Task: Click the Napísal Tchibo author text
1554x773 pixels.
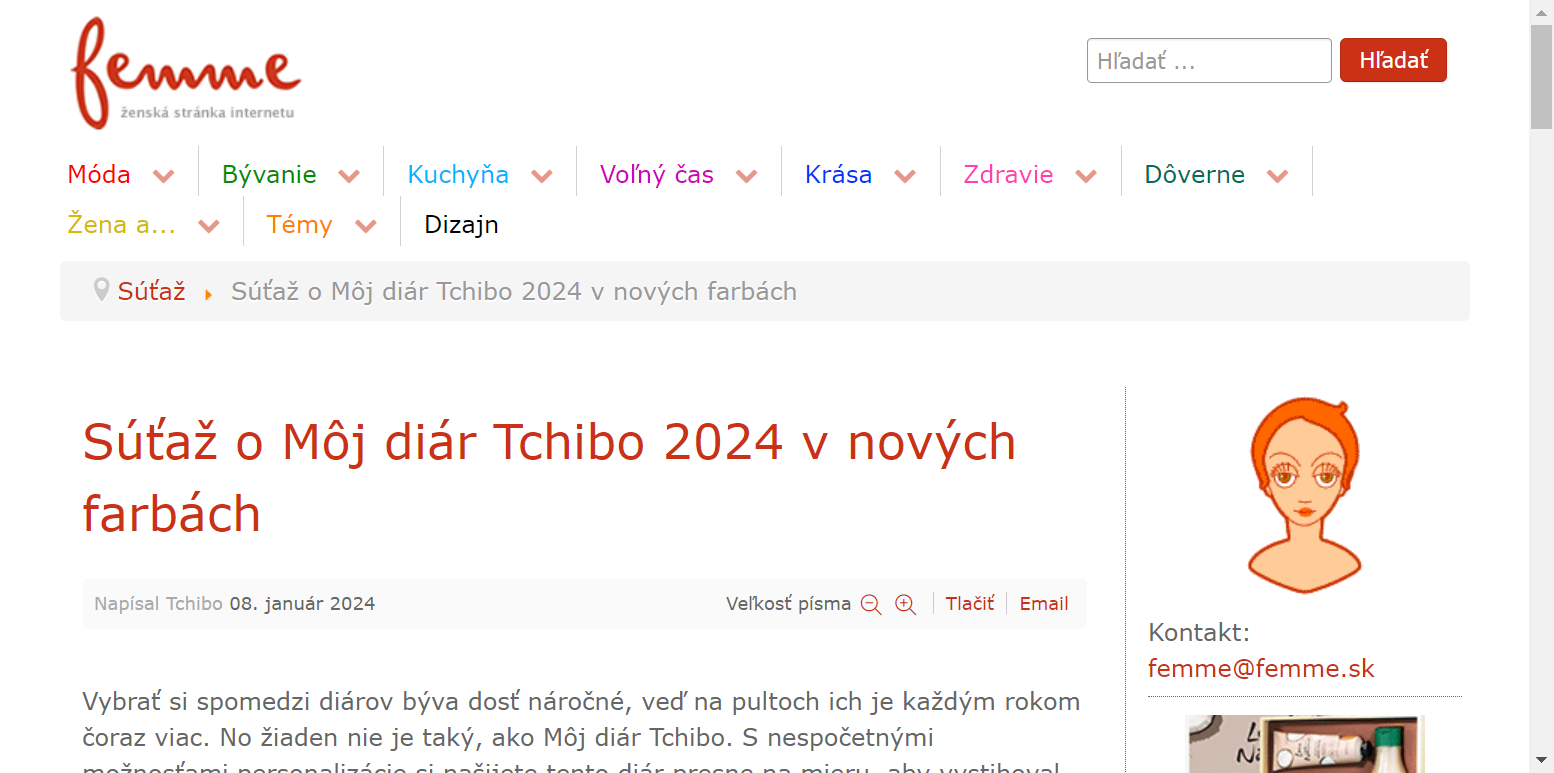Action: 158,603
